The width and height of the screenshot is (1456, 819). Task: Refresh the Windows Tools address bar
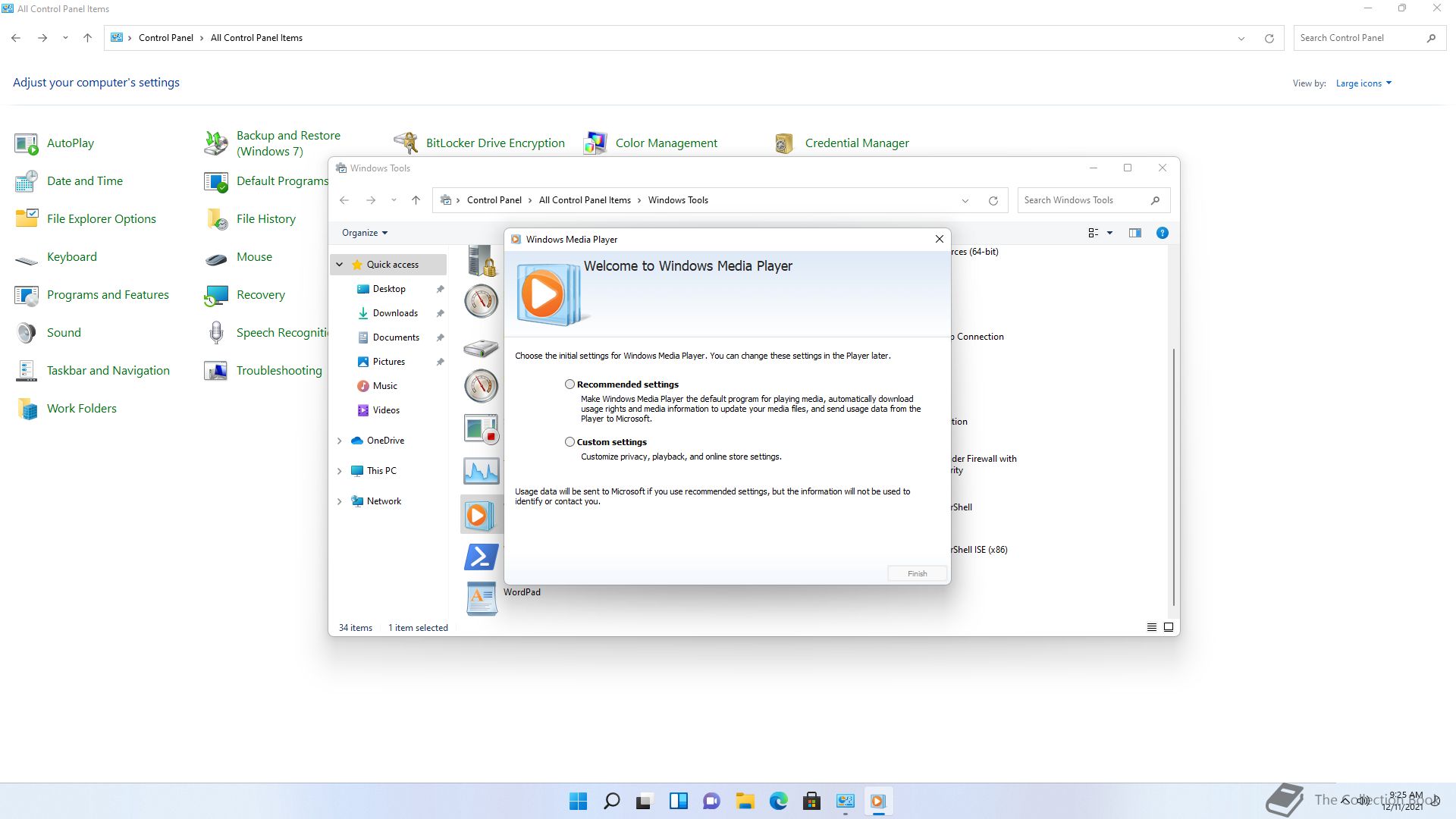tap(993, 200)
